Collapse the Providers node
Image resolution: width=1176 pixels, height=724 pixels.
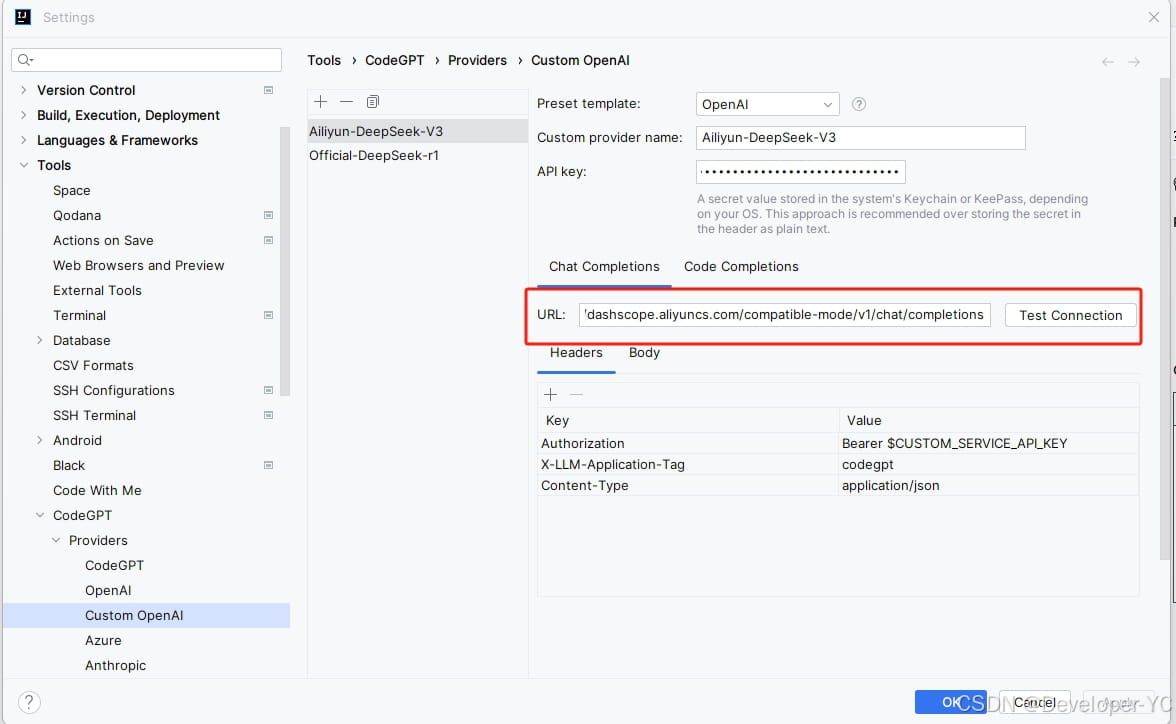click(x=56, y=540)
